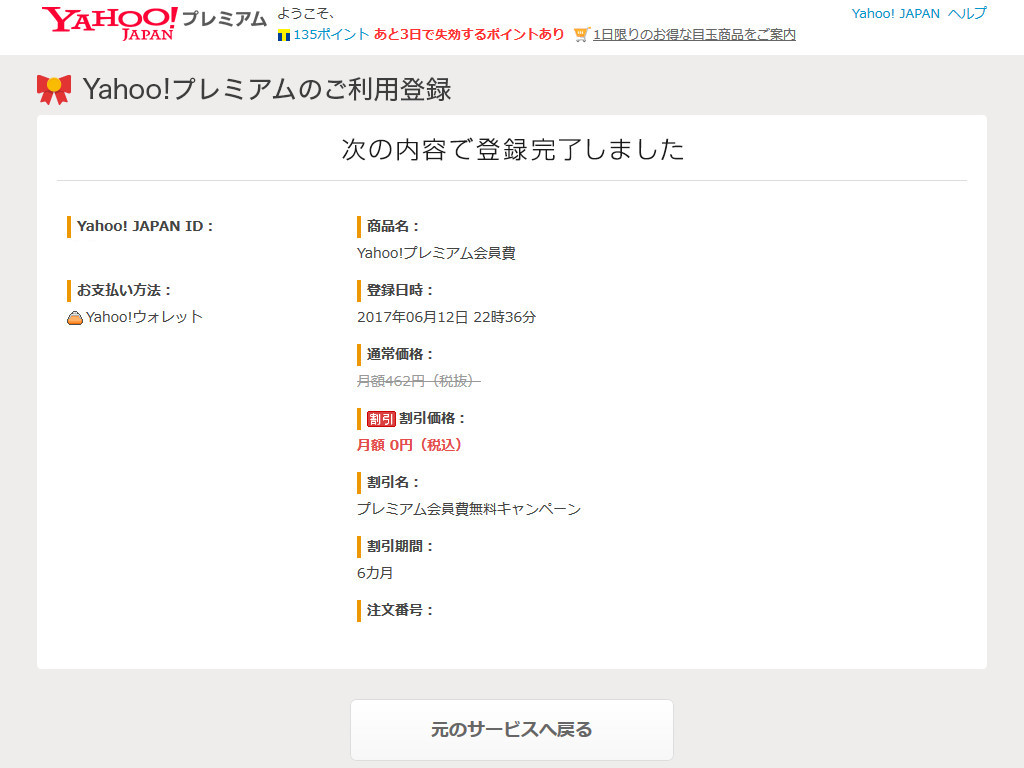Click the Yahoo!プレミアムのご利用登録 heading

[x=266, y=89]
